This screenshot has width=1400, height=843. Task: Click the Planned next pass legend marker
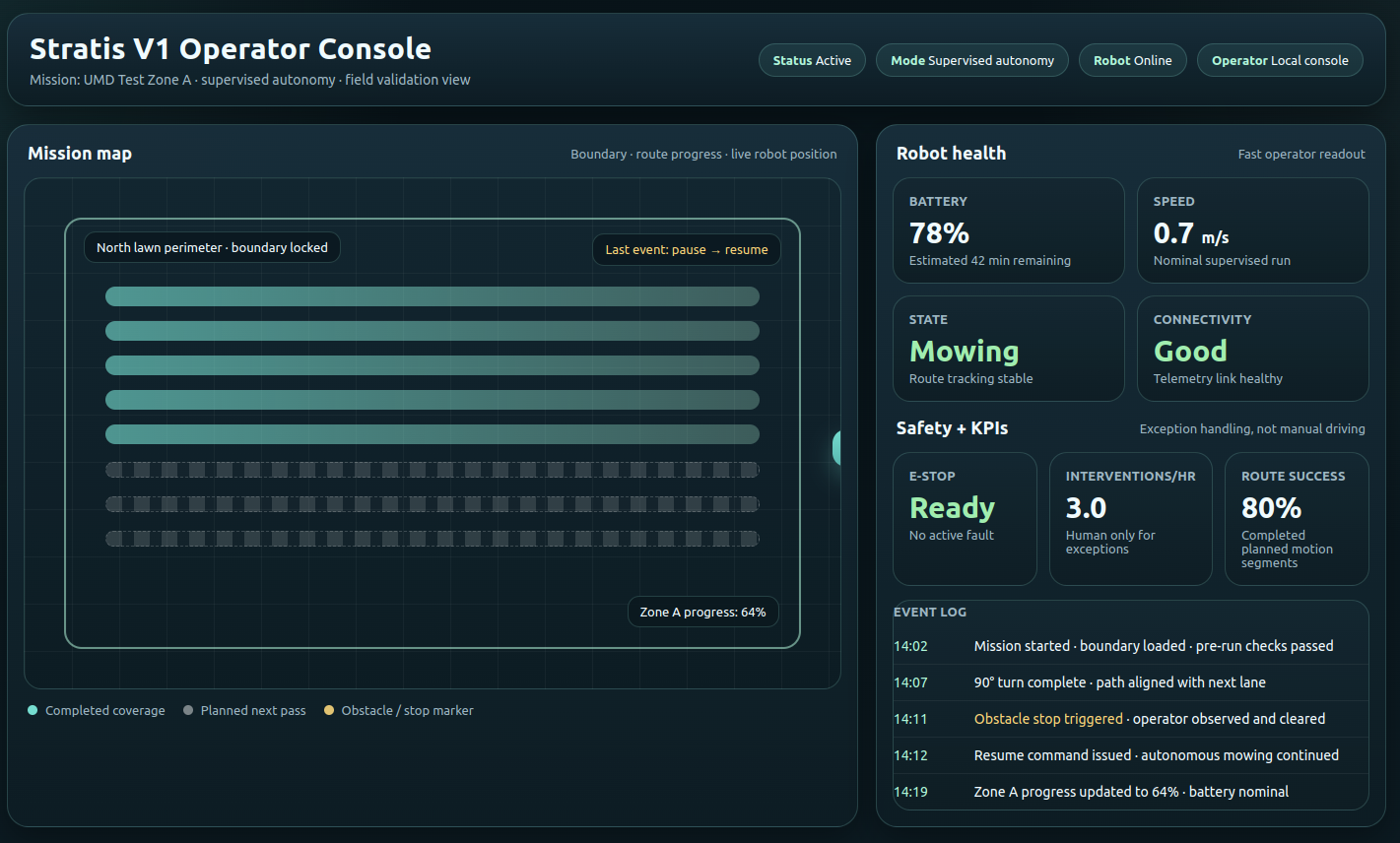click(187, 710)
